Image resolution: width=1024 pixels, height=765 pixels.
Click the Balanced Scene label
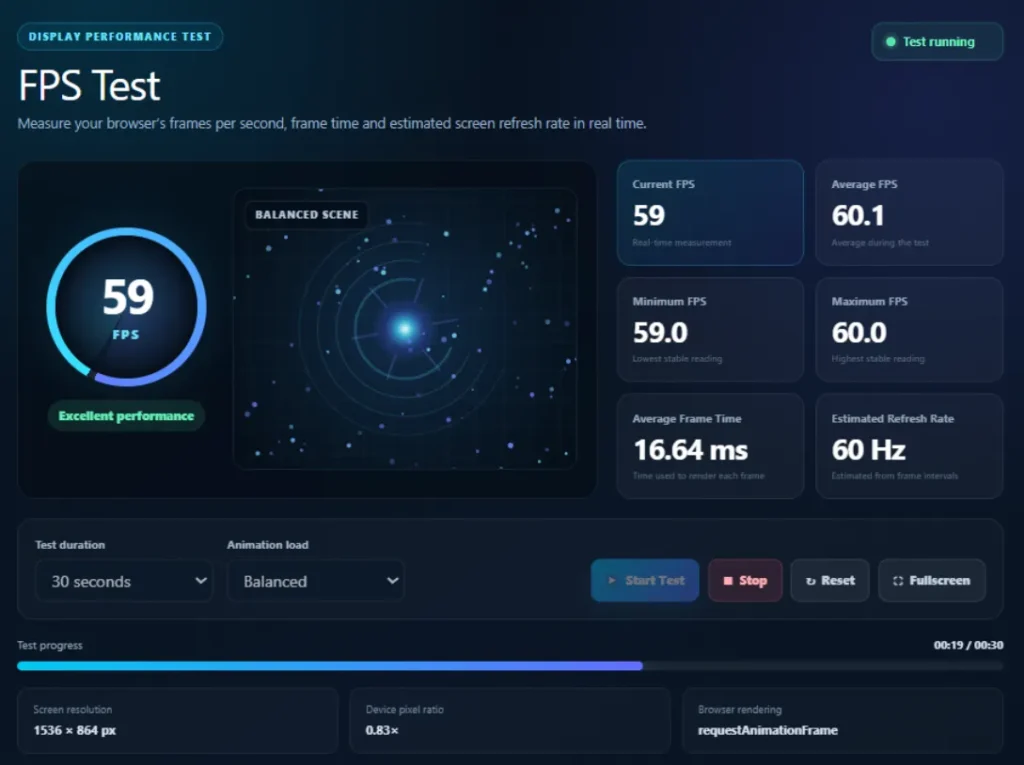[x=306, y=215]
